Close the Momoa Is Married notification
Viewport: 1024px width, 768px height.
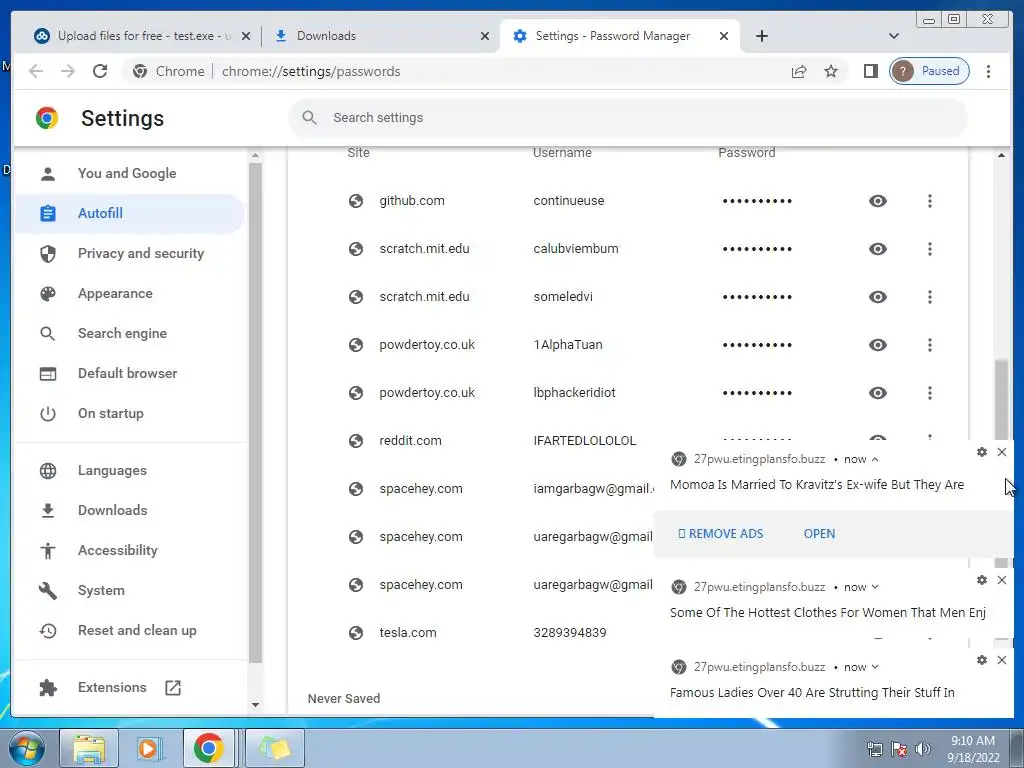click(1002, 452)
